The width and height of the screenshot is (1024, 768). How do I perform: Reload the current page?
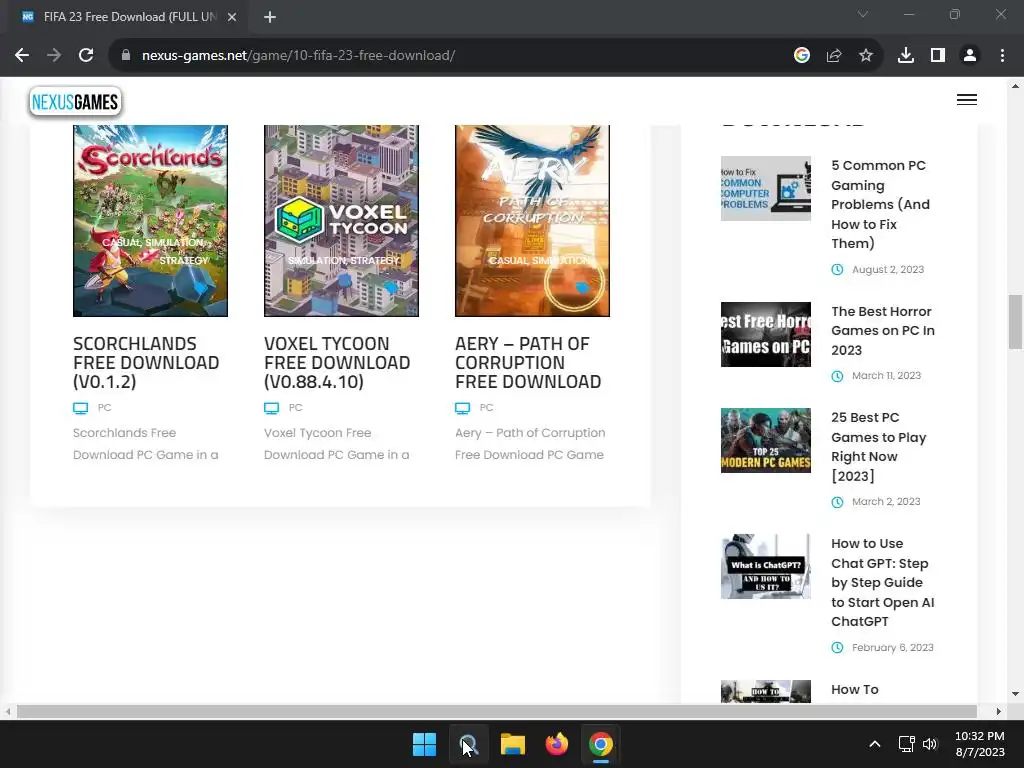(x=86, y=56)
